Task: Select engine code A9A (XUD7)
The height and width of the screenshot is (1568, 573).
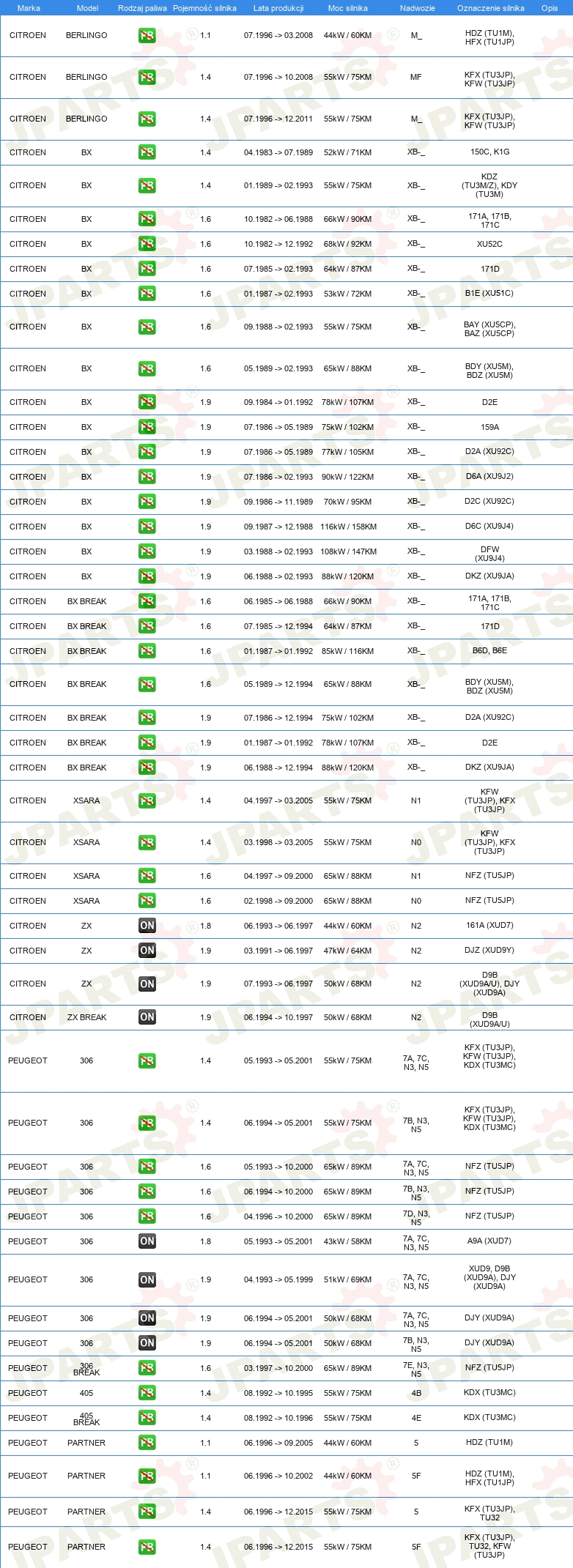Action: pyautogui.click(x=489, y=1241)
